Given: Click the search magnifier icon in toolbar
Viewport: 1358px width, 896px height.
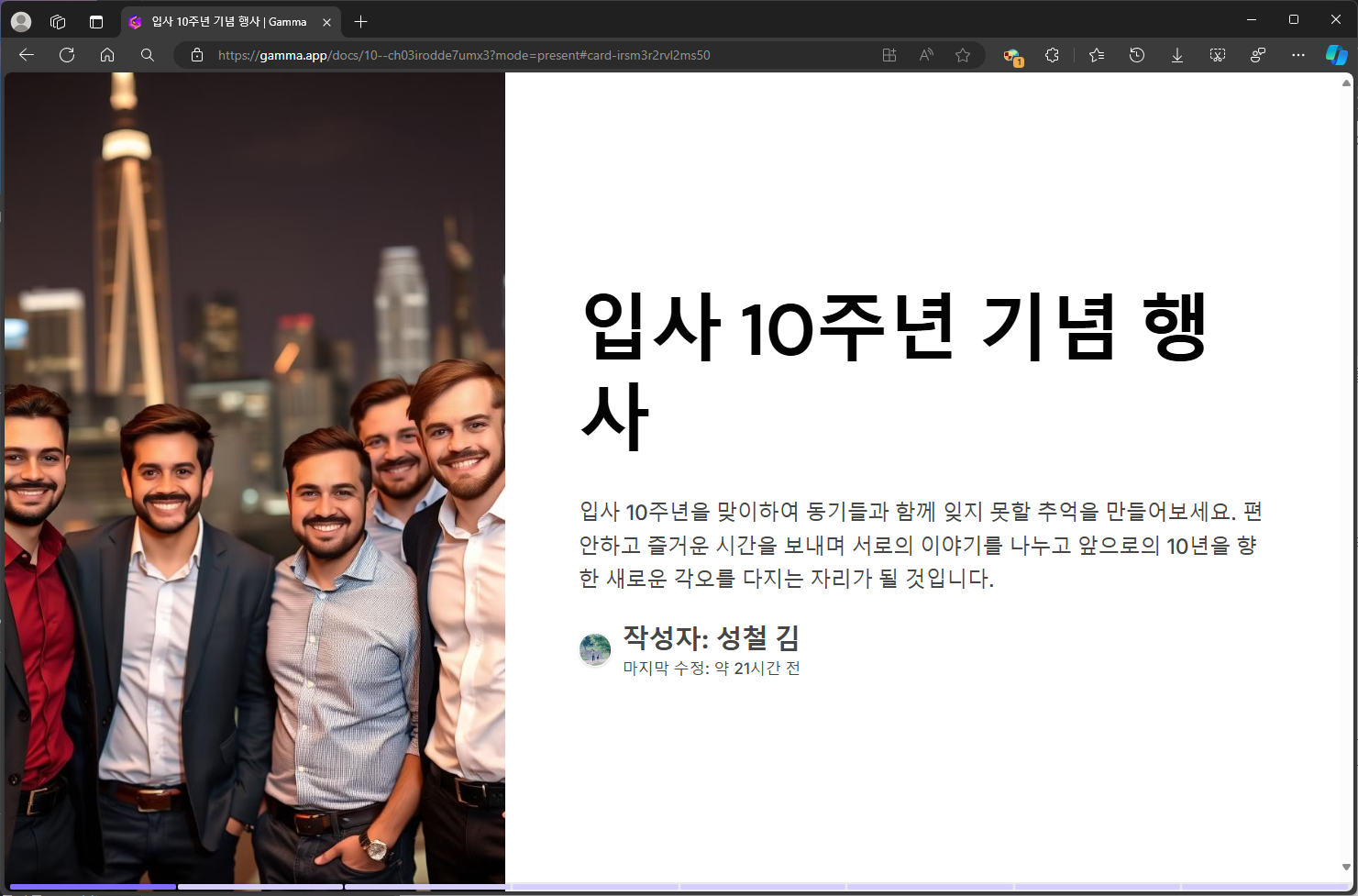Looking at the screenshot, I should [x=148, y=55].
